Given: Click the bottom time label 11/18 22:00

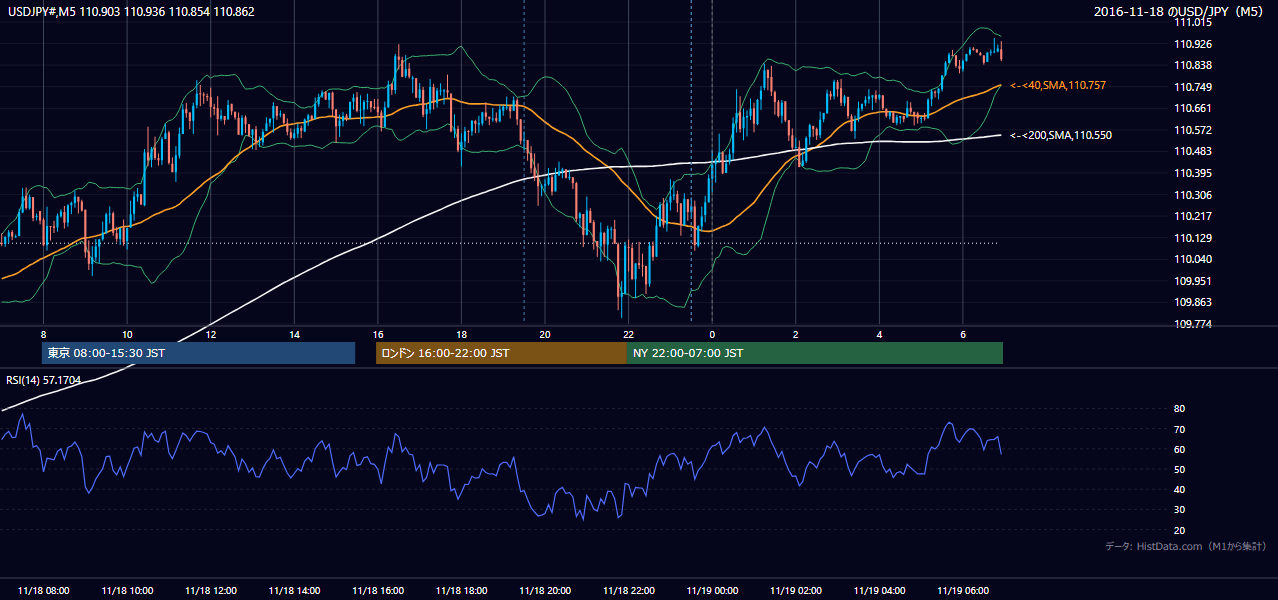Looking at the screenshot, I should (628, 591).
